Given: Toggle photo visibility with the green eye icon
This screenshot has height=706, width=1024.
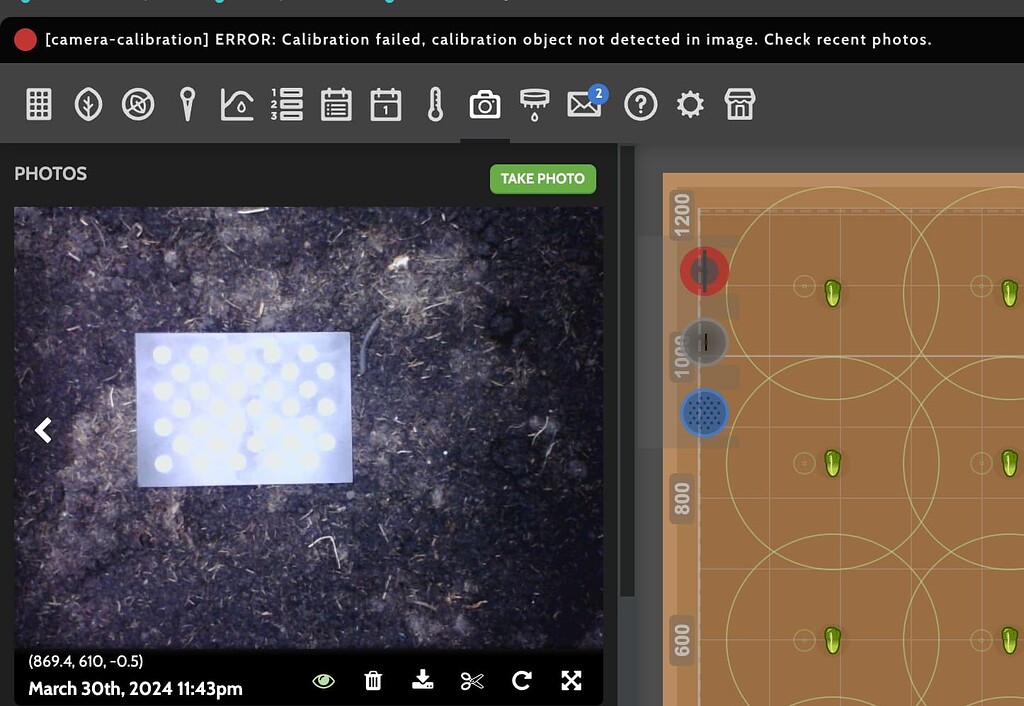Looking at the screenshot, I should tap(322, 680).
